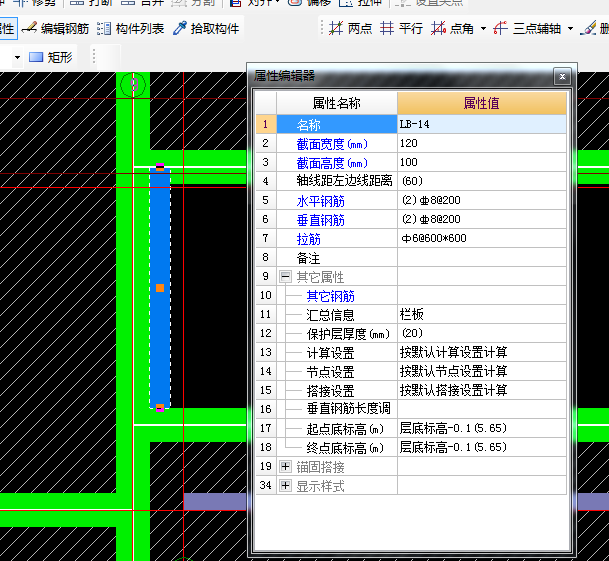This screenshot has width=609, height=561.
Task: Click the bottom endpoint grip of blue wall
Action: 160,408
